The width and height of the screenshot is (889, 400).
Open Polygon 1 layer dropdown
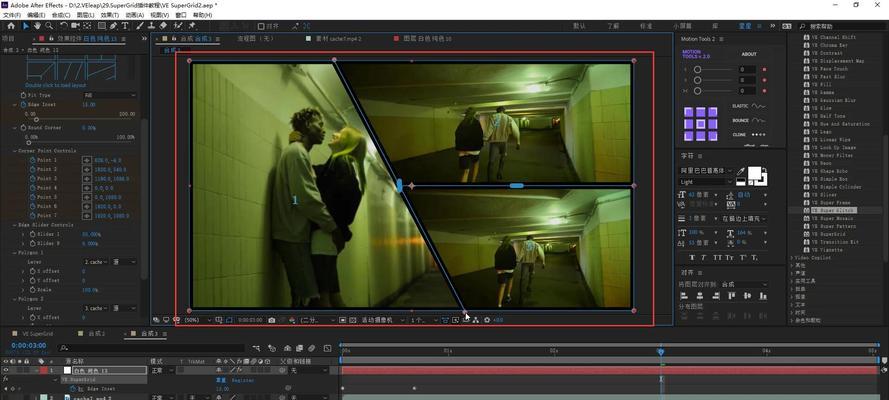click(96, 262)
